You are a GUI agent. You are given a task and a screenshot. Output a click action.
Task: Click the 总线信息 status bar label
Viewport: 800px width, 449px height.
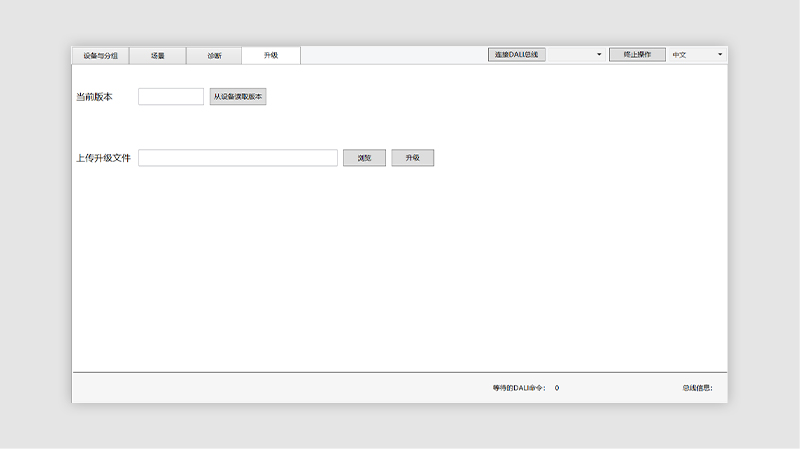[x=697, y=388]
